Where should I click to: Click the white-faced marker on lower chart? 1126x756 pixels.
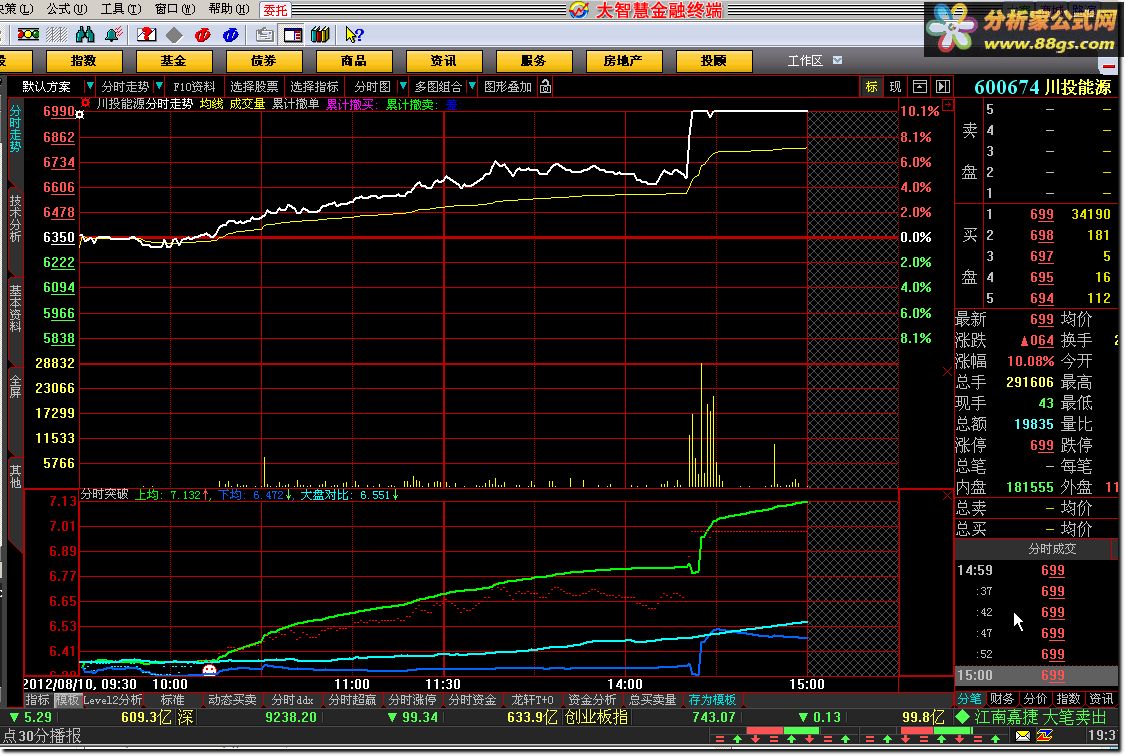pyautogui.click(x=209, y=670)
